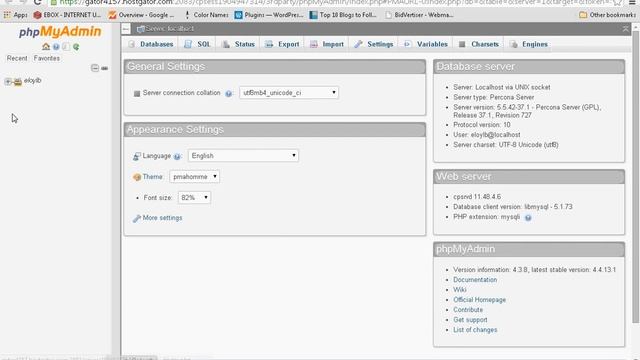Open the BidVertiser bookmark
The height and width of the screenshot is (360, 640).
click(419, 15)
